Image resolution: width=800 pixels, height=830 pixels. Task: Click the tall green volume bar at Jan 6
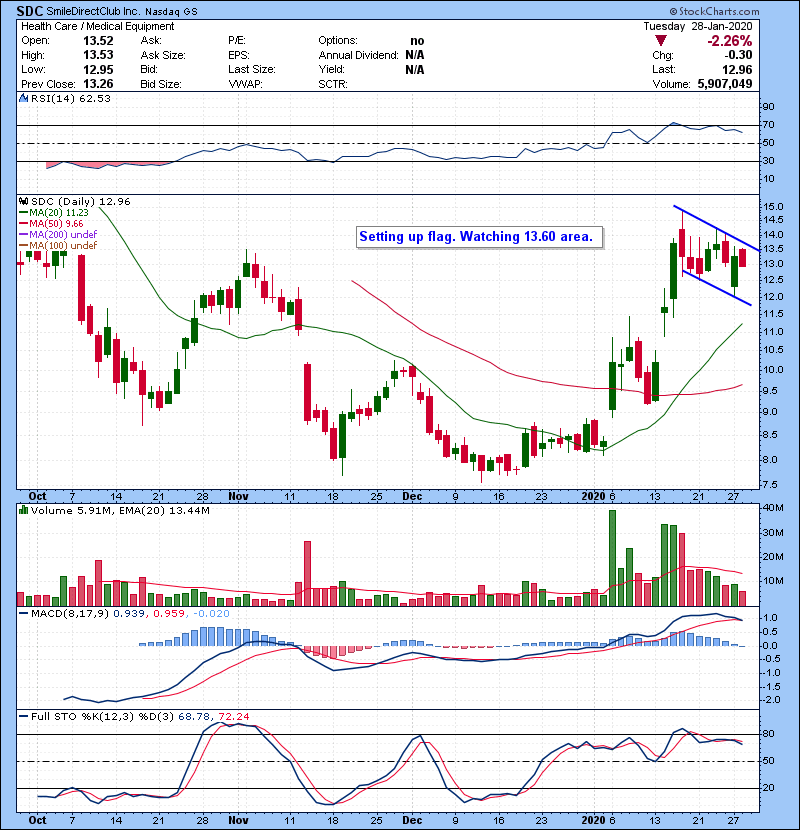point(613,558)
